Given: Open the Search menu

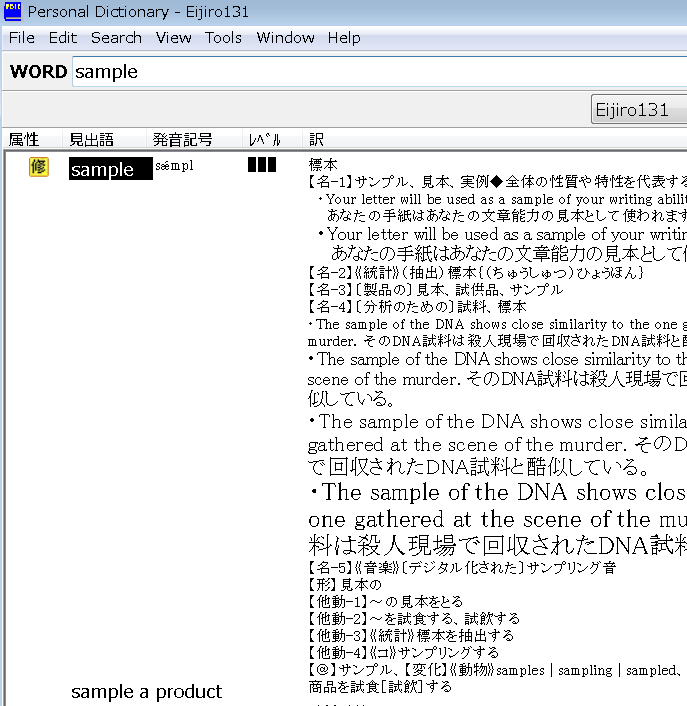Looking at the screenshot, I should pos(116,38).
